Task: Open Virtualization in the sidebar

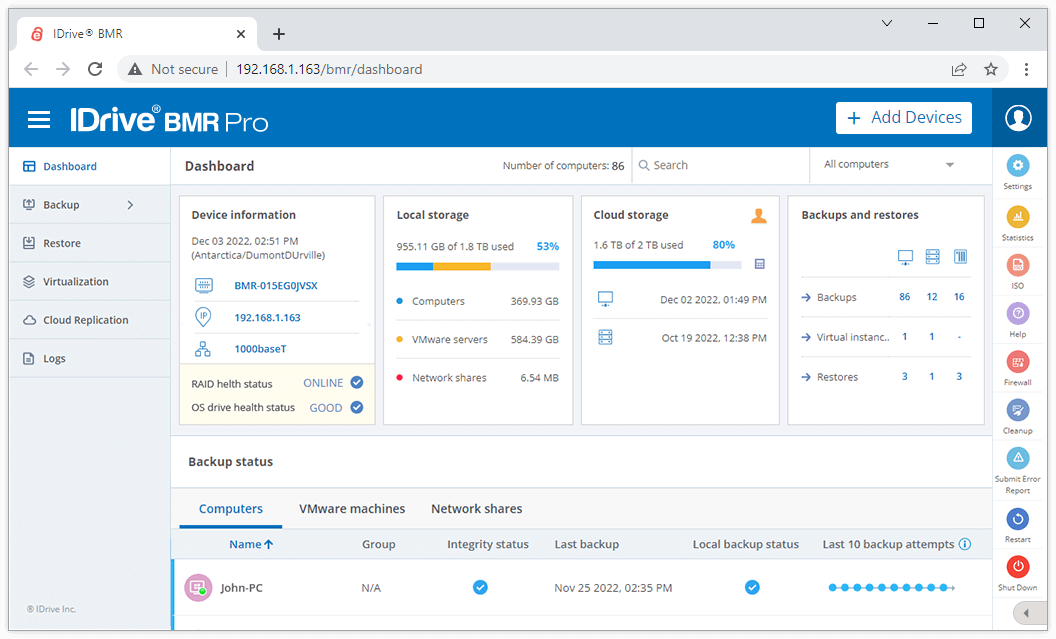Action: click(90, 281)
